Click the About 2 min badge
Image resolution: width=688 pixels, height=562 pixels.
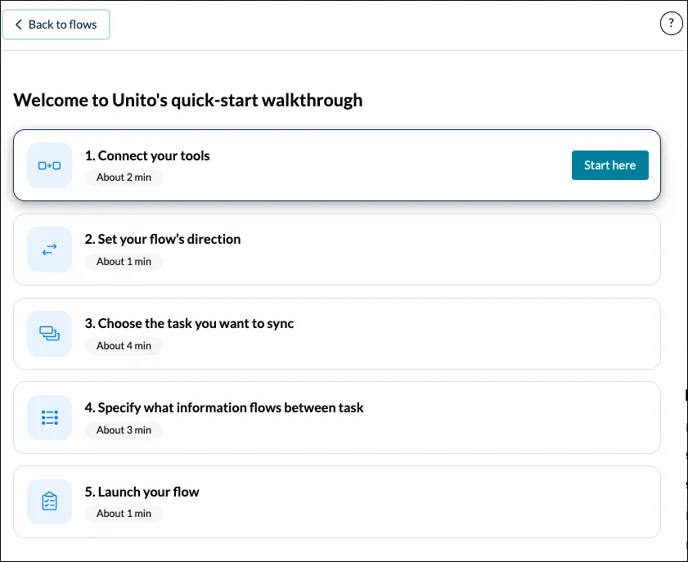tap(124, 178)
